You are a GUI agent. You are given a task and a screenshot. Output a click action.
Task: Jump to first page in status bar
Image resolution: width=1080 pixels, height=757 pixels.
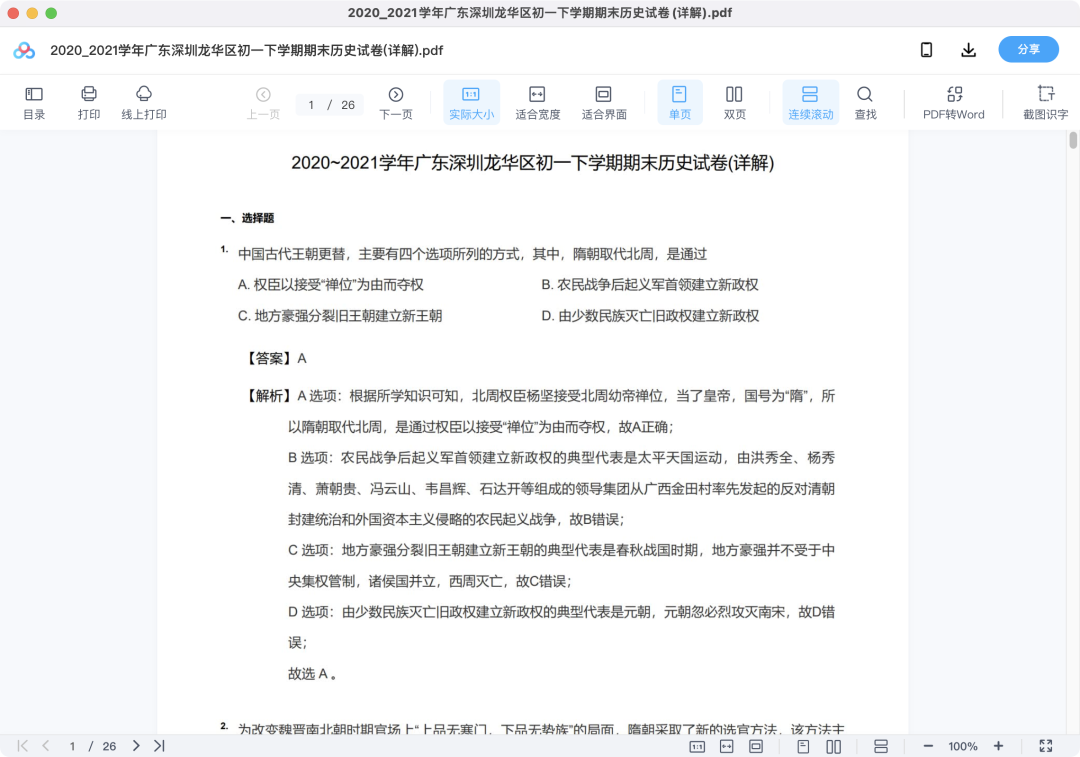(x=23, y=746)
